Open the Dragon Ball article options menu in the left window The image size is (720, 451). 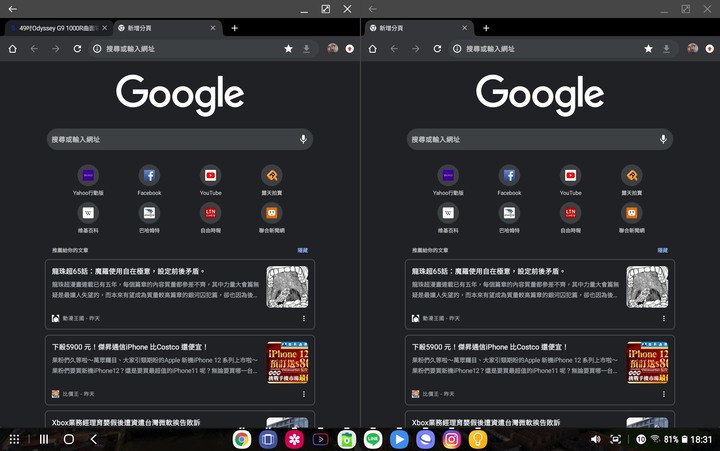tap(304, 318)
